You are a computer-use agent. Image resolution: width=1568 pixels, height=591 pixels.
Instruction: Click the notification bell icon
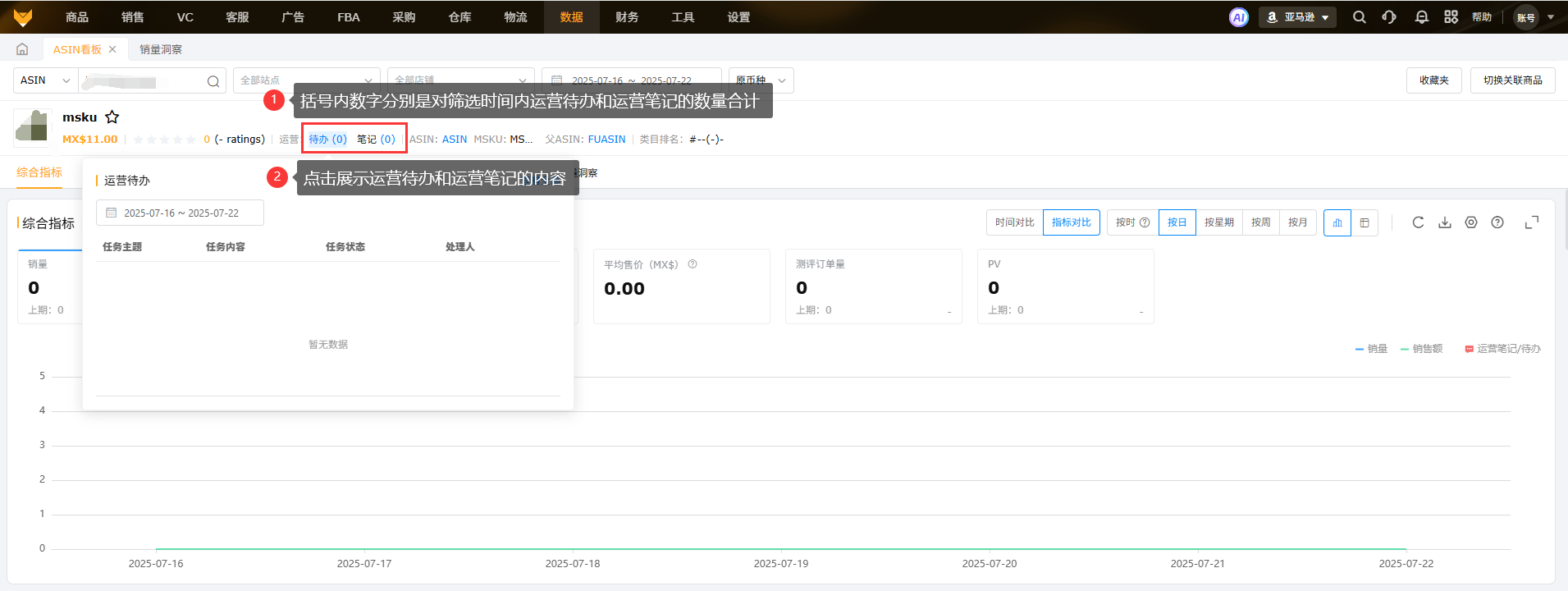[x=1421, y=17]
